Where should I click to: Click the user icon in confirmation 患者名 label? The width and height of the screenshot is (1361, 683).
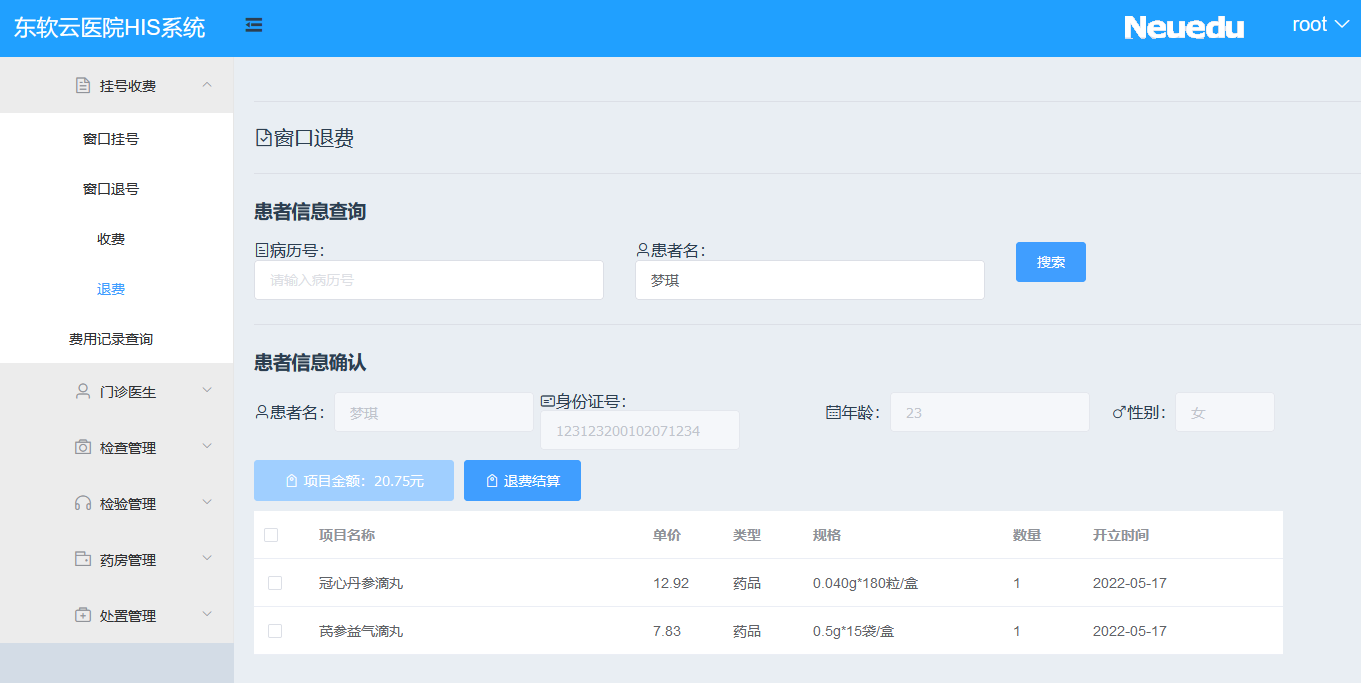pos(262,412)
